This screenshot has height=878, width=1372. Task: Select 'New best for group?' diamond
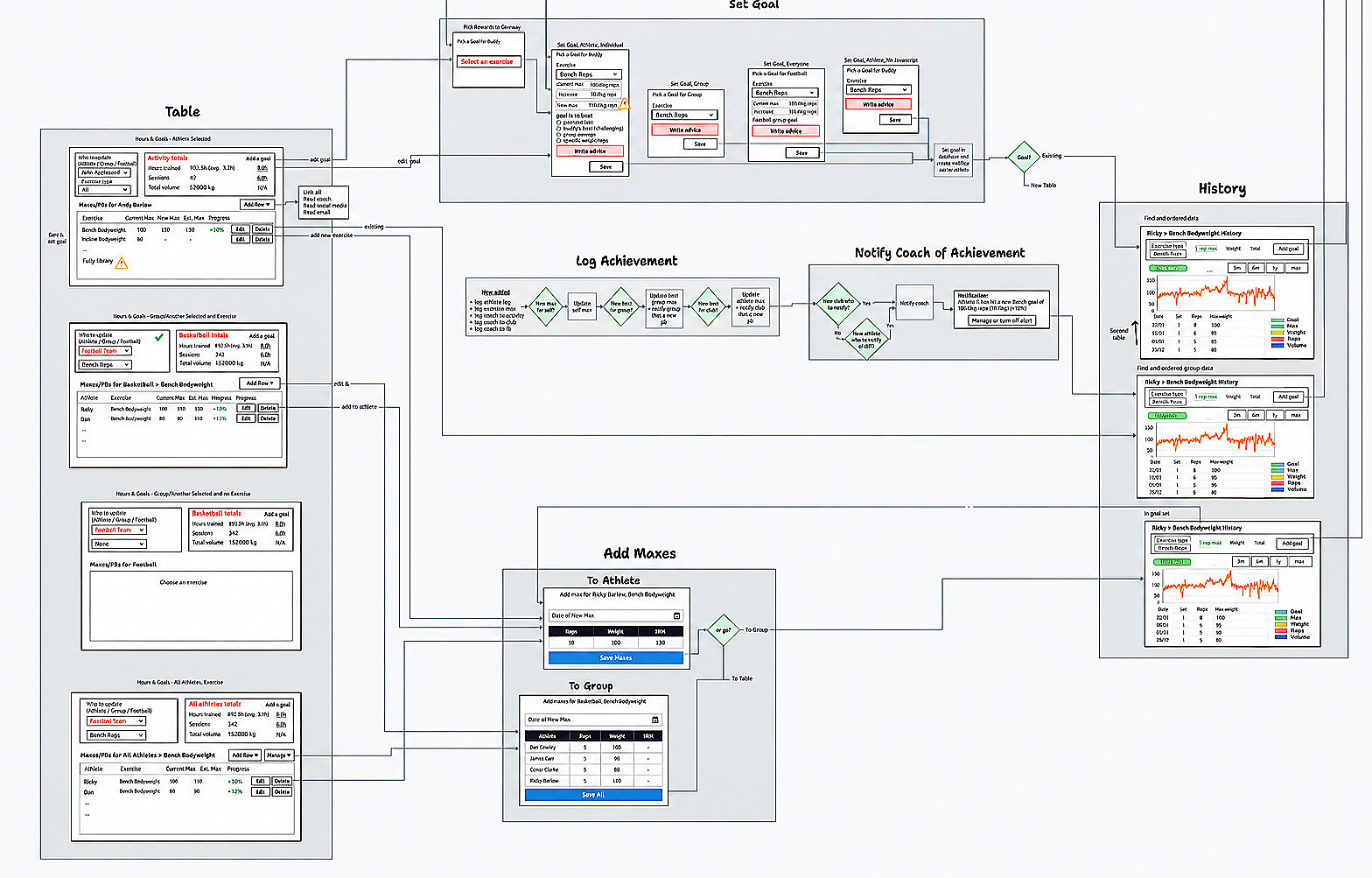(x=621, y=307)
